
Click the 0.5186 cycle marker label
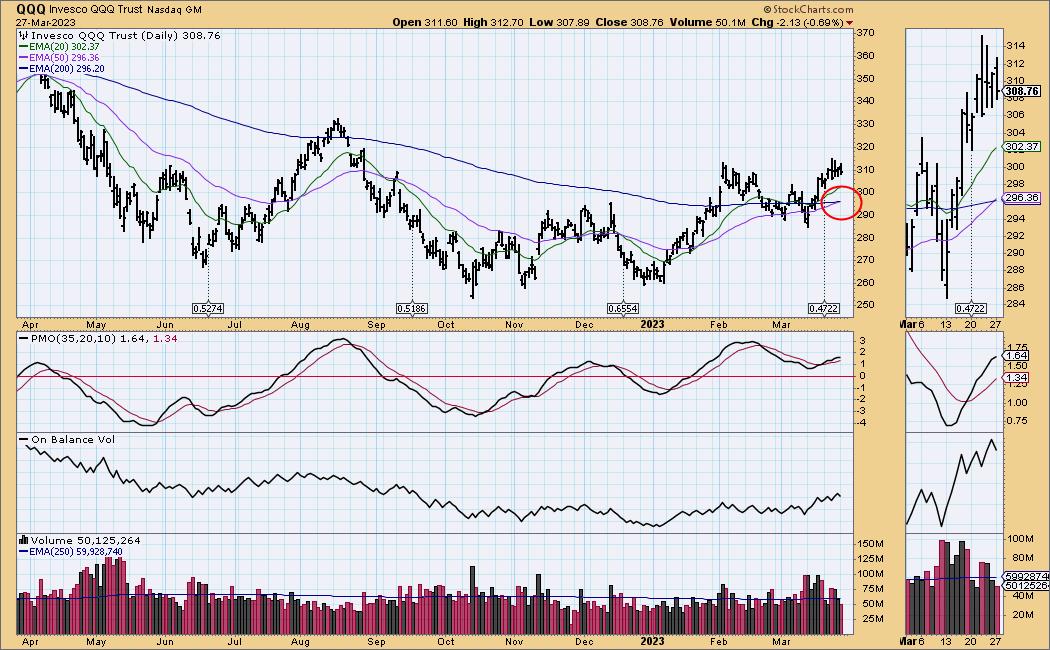pos(412,309)
